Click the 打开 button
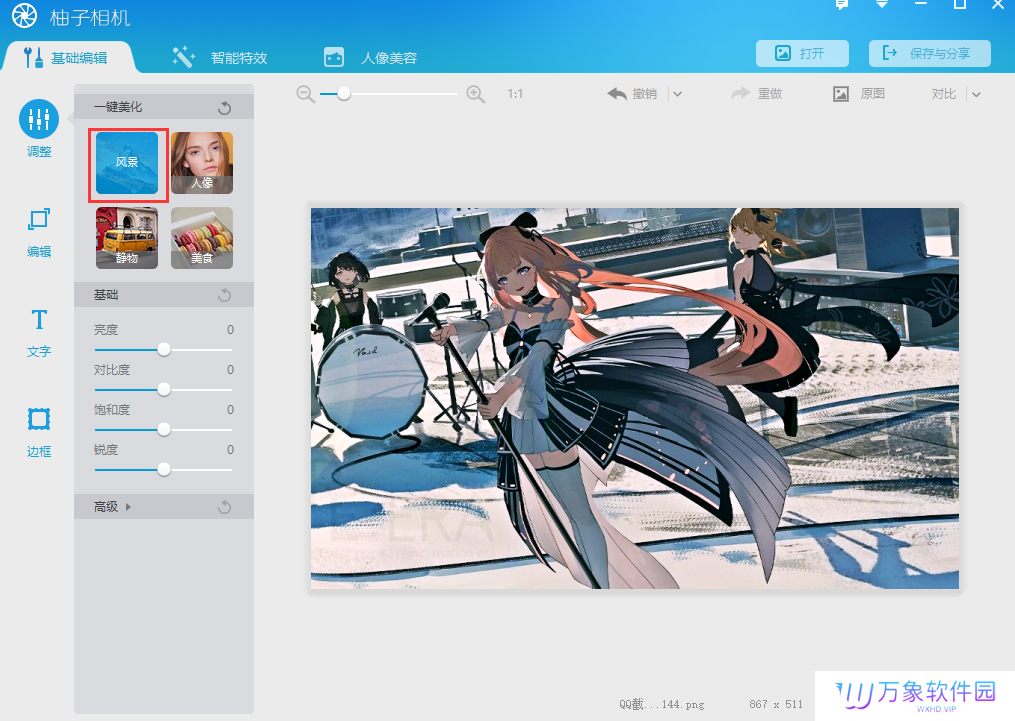This screenshot has height=721, width=1015. tap(802, 53)
